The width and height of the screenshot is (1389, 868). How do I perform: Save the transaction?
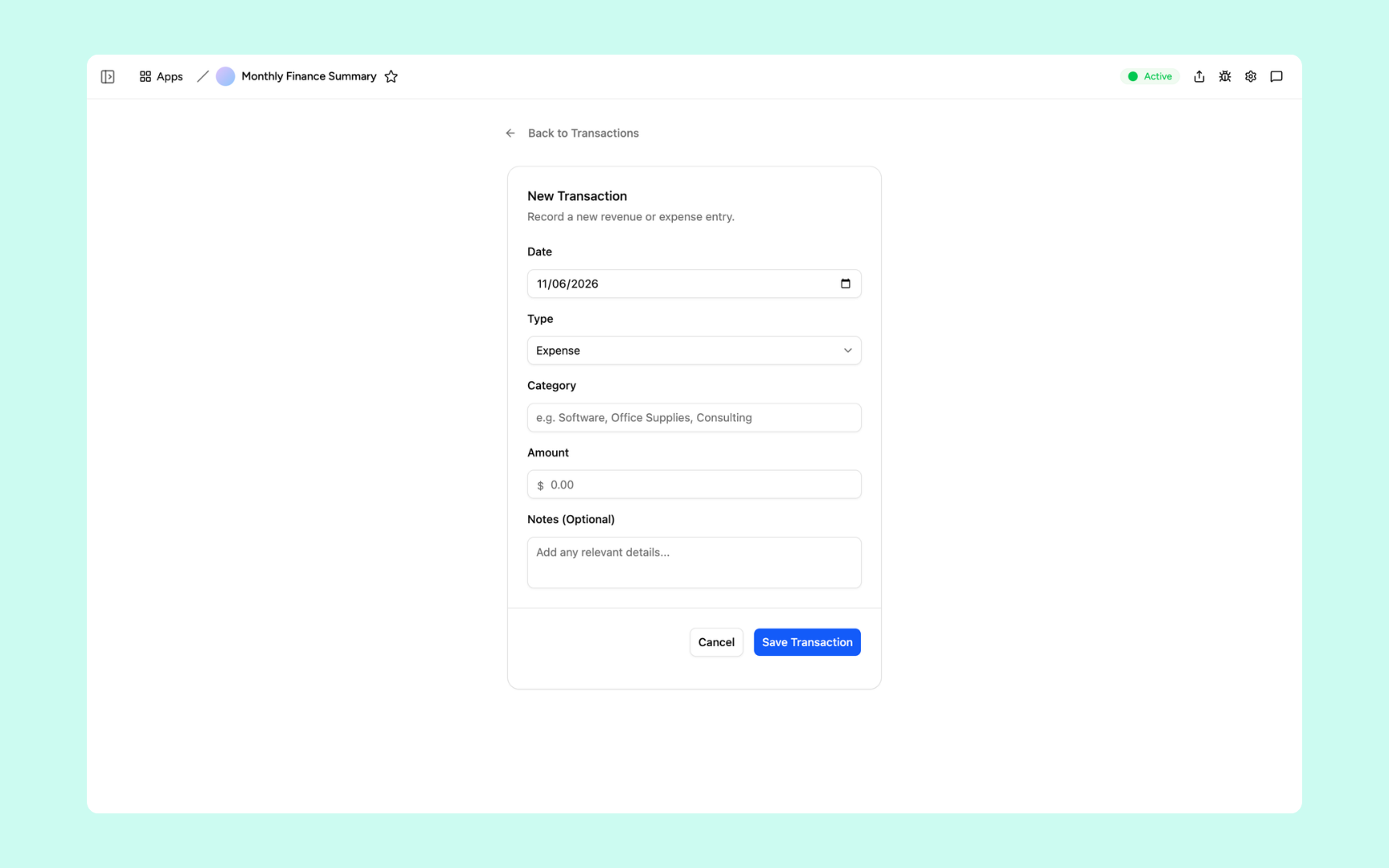coord(807,642)
